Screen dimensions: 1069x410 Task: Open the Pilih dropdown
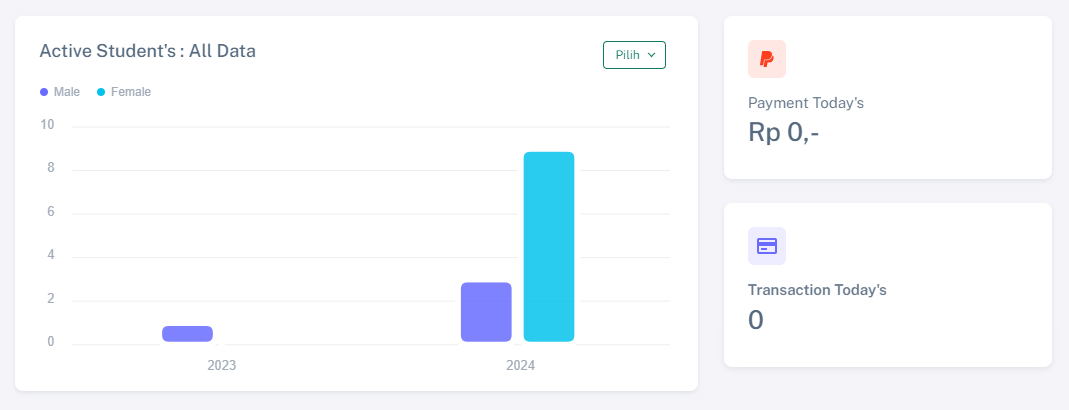634,55
